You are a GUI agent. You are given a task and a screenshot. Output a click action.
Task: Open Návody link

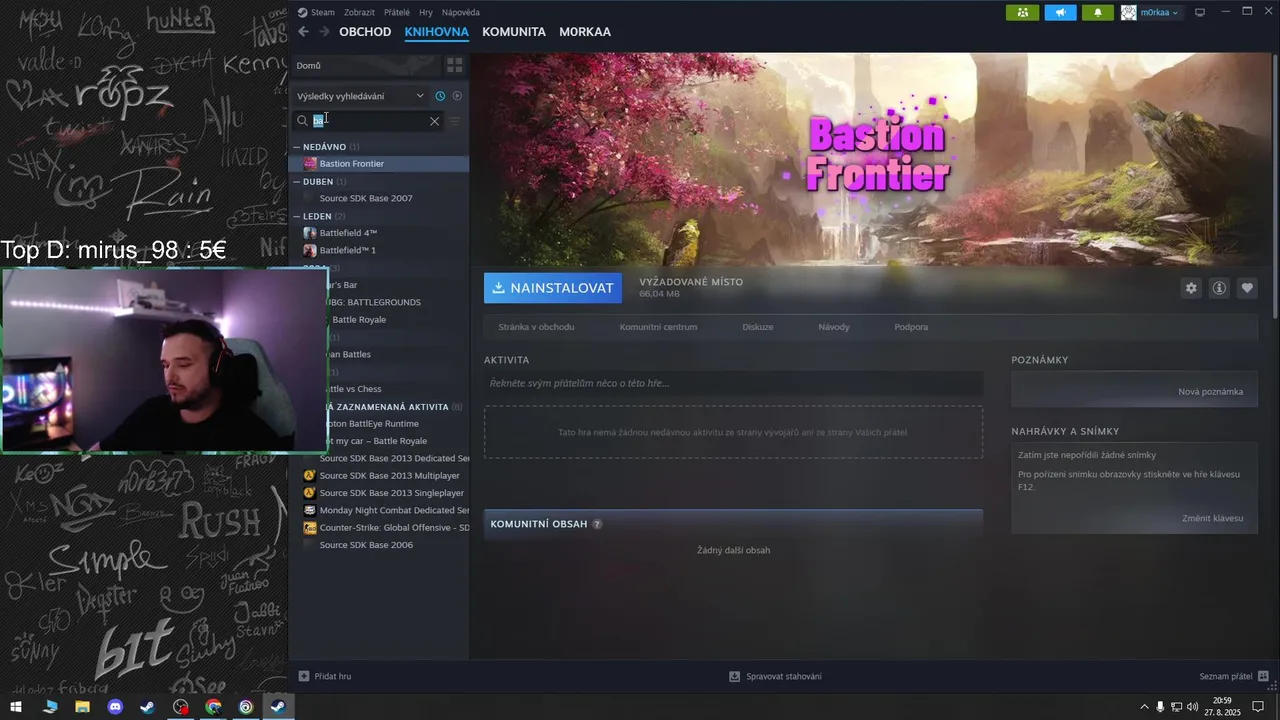tap(834, 327)
